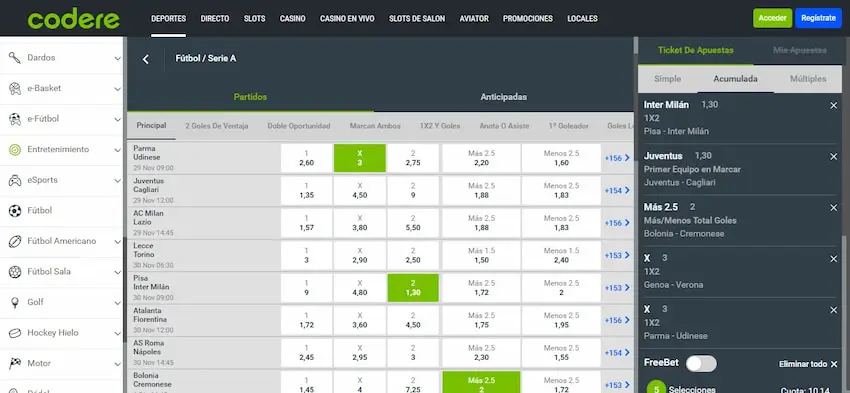The height and width of the screenshot is (393, 850).
Task: Switch to 1º Goleador market tab
Action: pyautogui.click(x=568, y=126)
